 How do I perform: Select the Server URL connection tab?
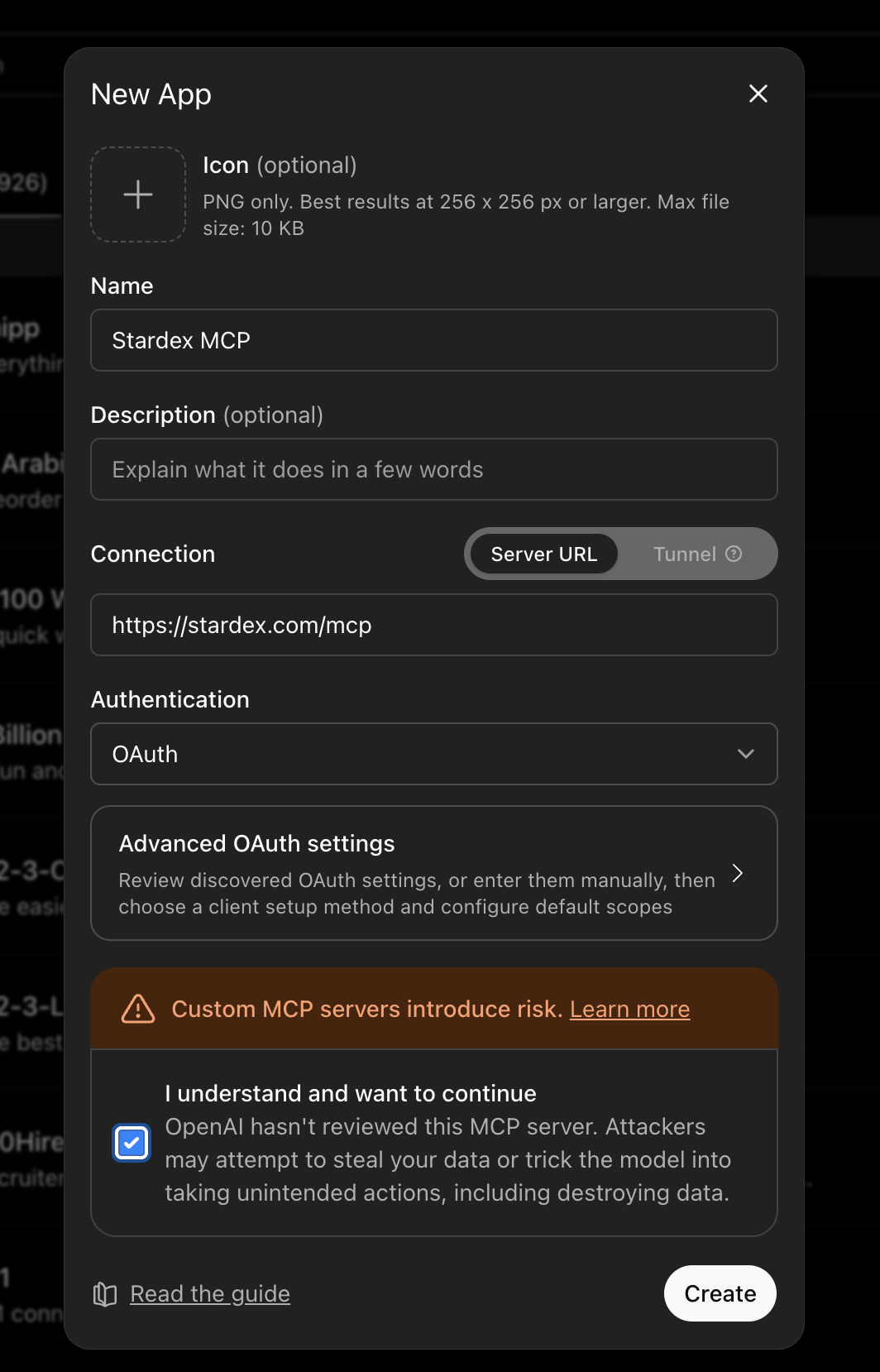click(544, 554)
